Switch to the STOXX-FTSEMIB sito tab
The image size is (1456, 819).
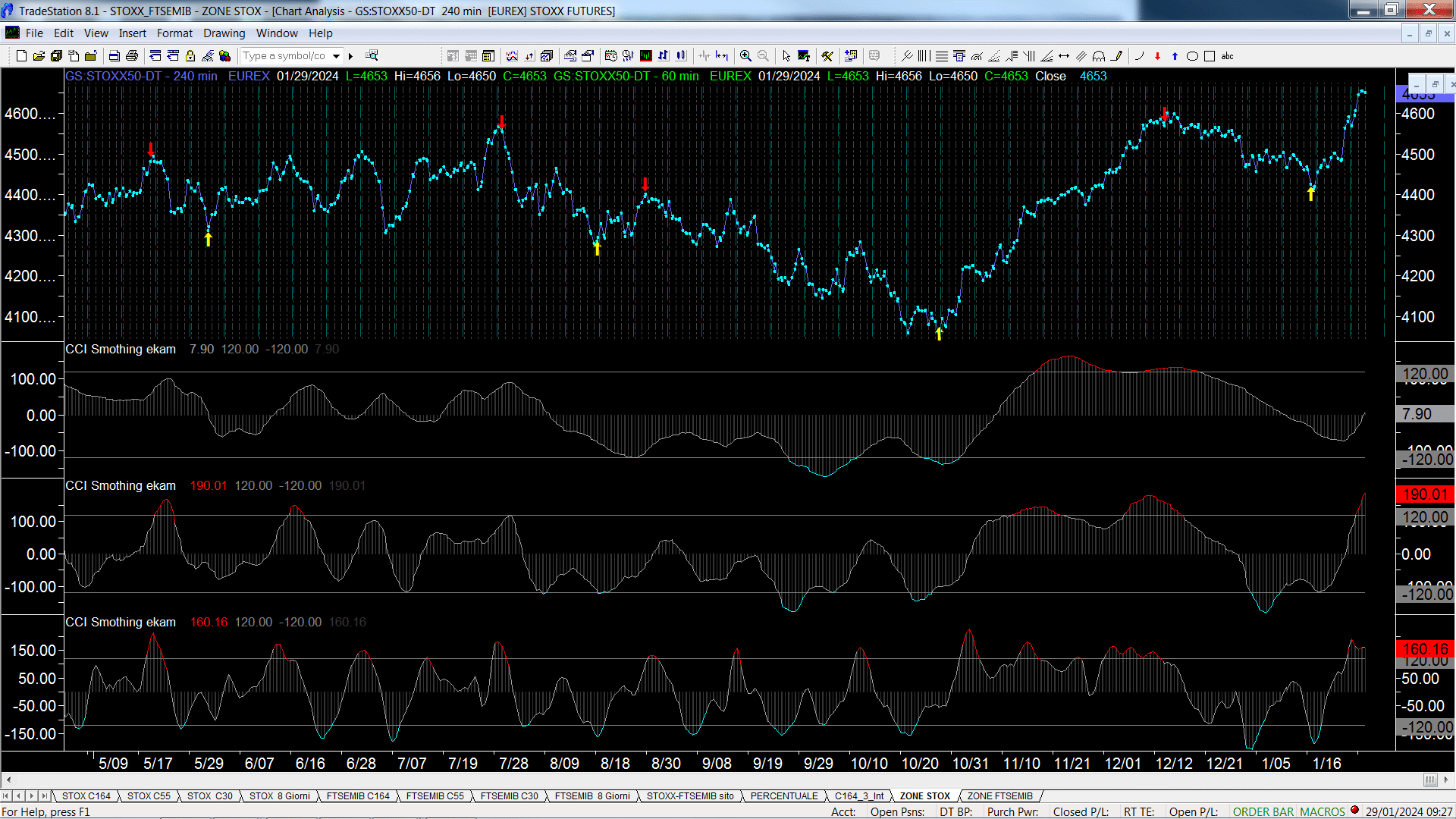point(690,796)
